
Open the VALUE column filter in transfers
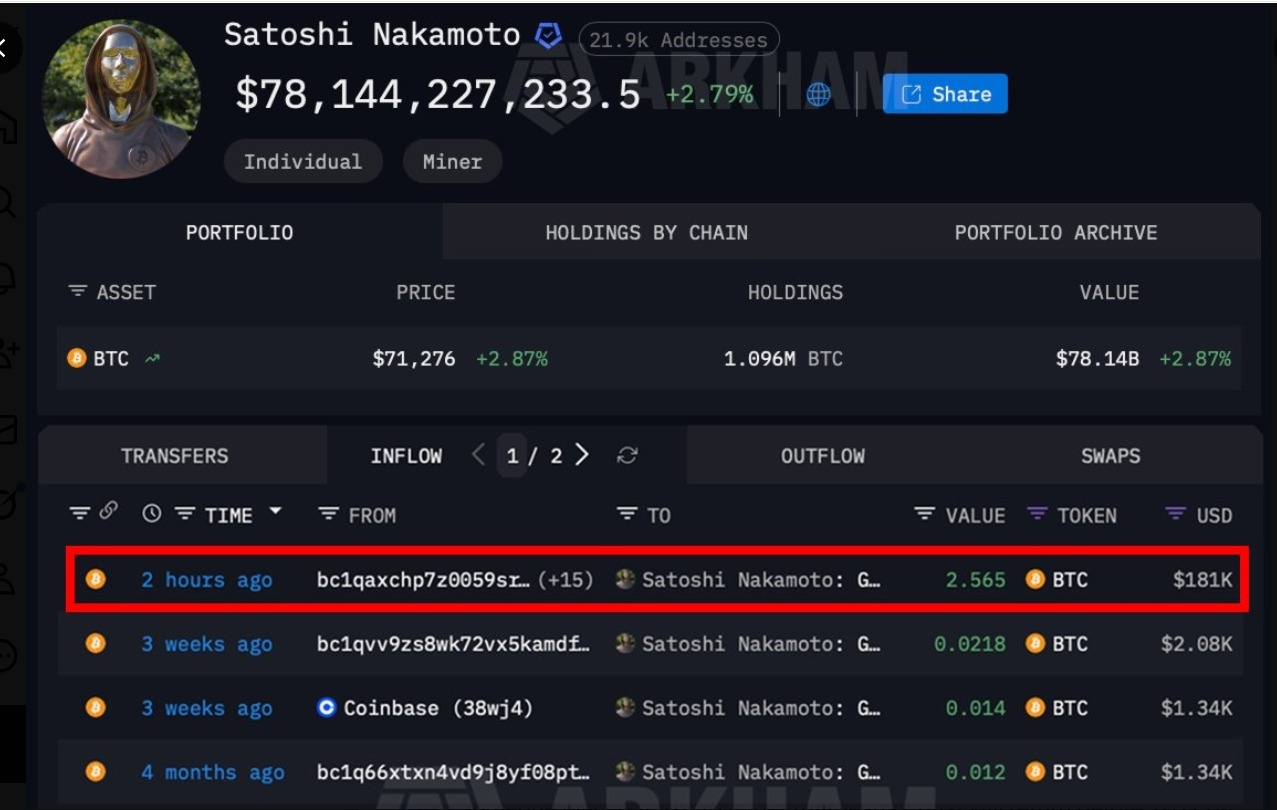924,514
